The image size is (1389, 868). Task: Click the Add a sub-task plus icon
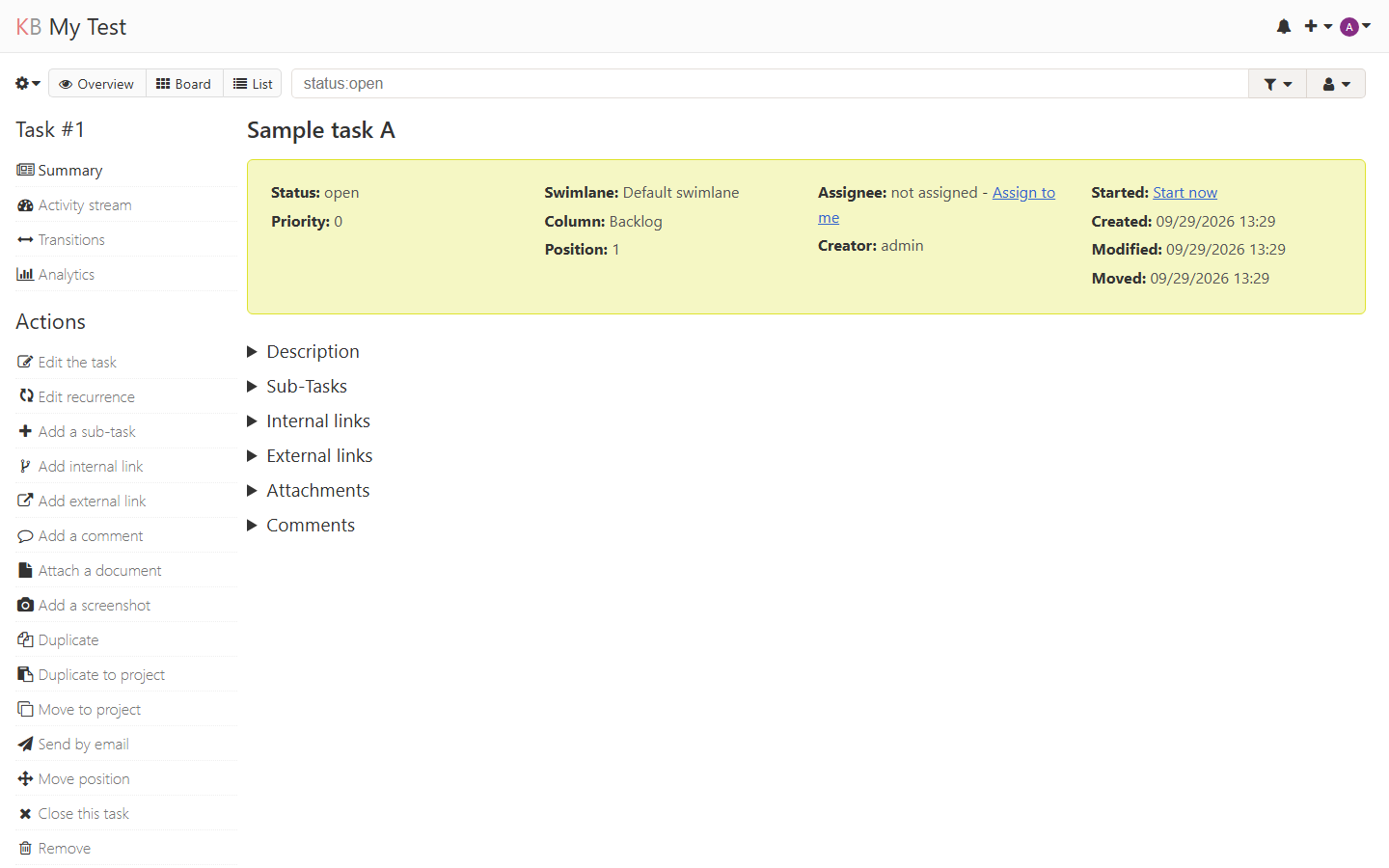[x=25, y=431]
